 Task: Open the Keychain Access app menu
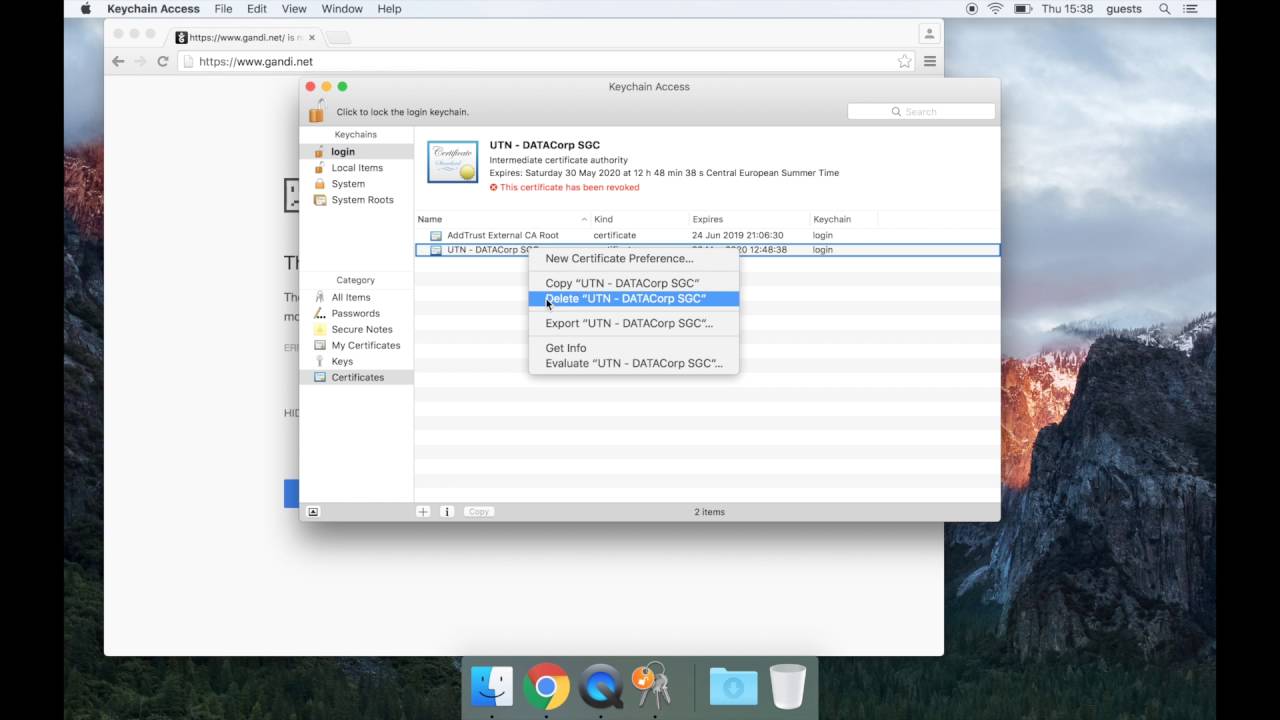point(153,9)
